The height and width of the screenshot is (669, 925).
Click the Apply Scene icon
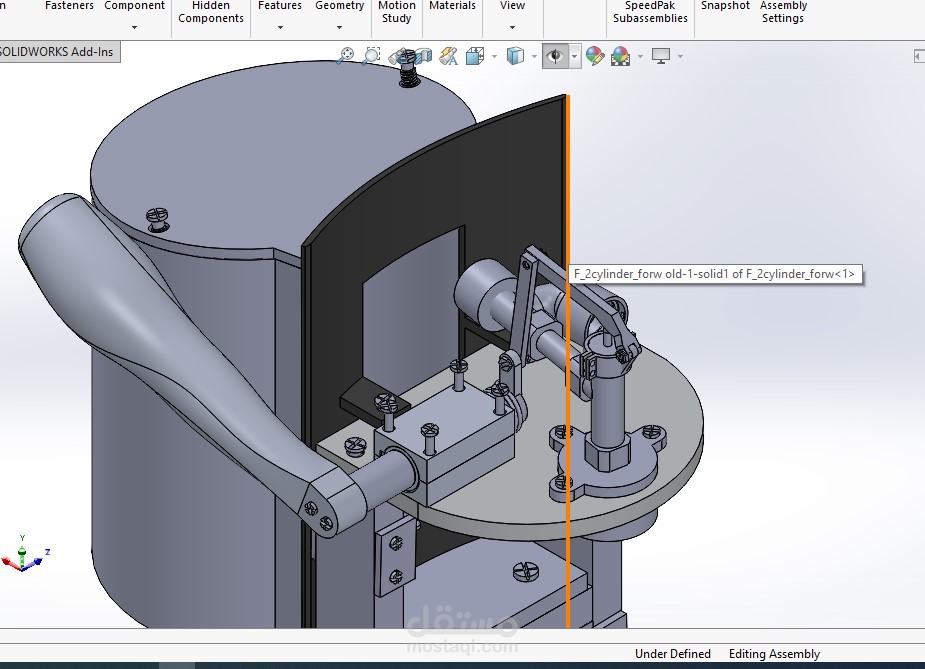pos(620,56)
